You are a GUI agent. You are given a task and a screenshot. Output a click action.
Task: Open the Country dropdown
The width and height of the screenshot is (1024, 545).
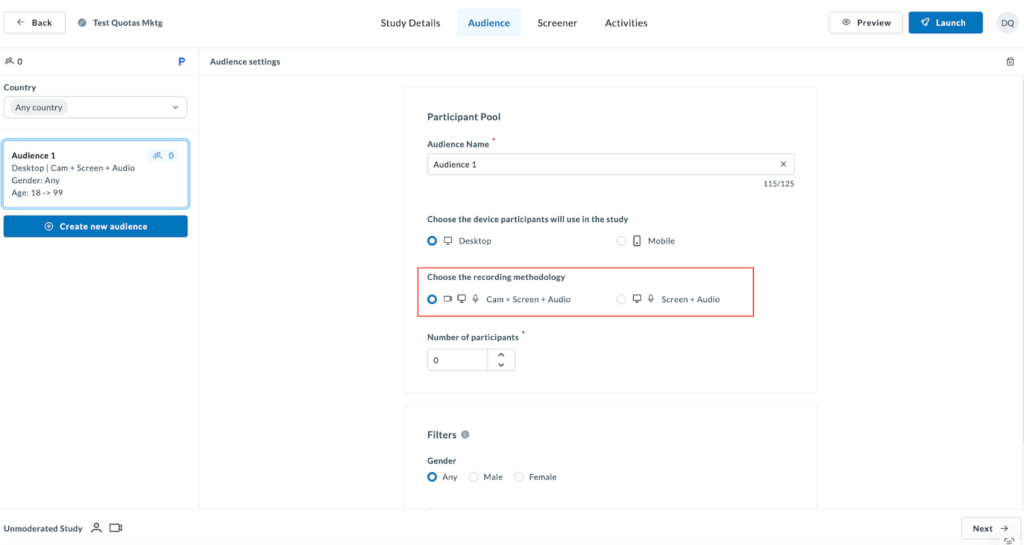click(95, 107)
